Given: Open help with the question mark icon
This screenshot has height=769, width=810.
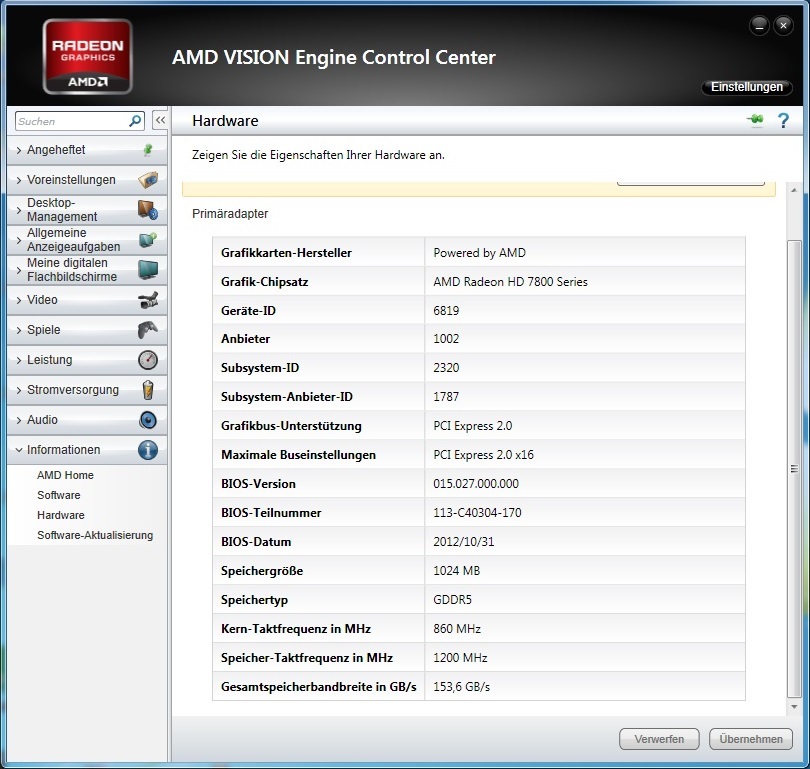Looking at the screenshot, I should point(783,120).
